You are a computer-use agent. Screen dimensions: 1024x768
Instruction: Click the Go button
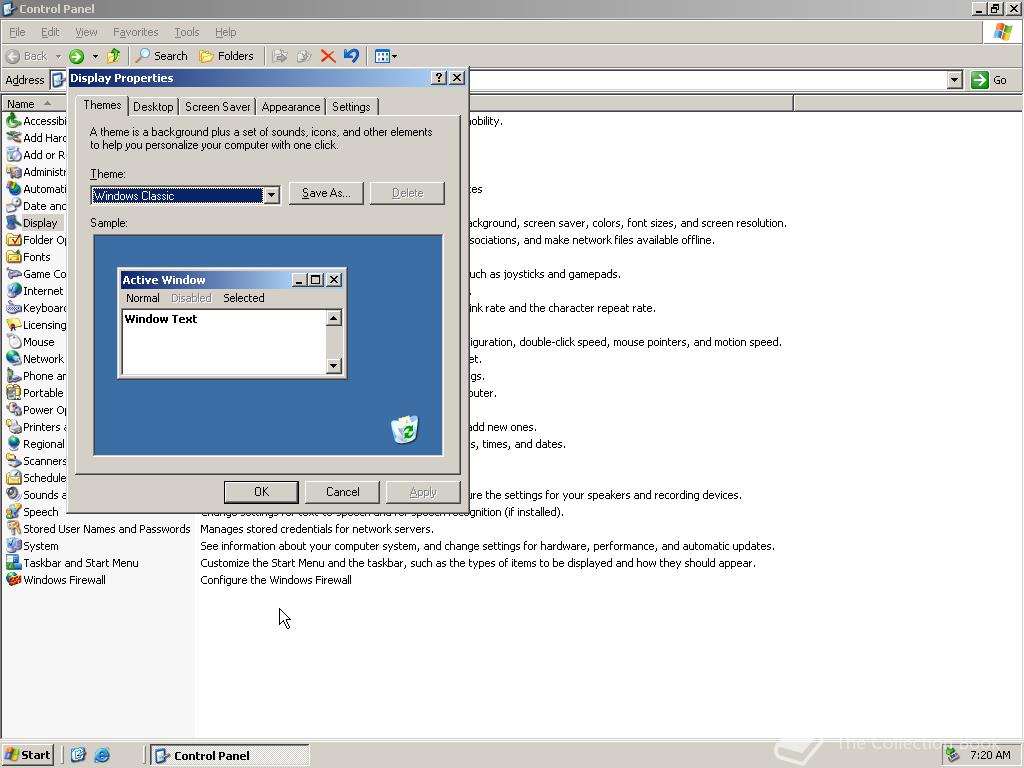989,80
